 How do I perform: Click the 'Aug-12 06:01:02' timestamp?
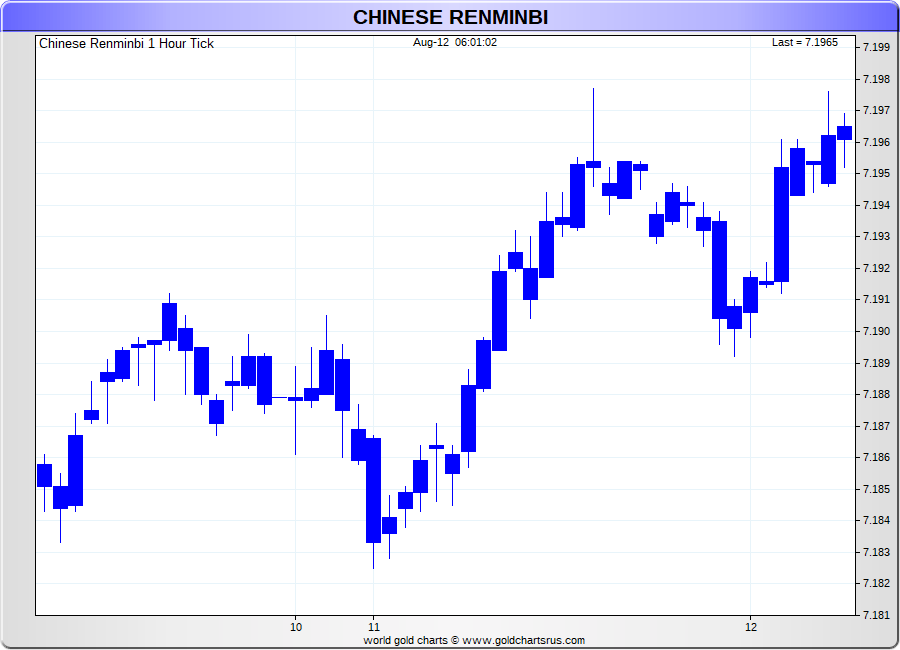pos(455,42)
